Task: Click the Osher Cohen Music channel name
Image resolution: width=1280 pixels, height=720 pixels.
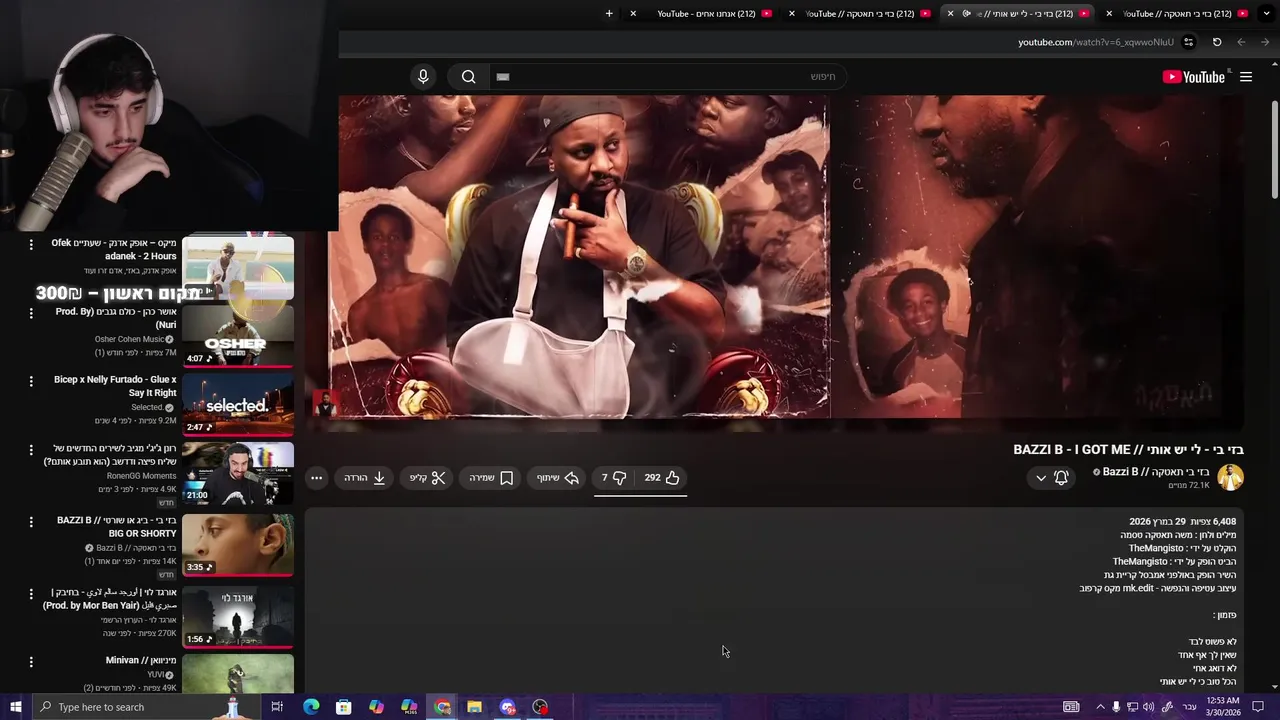Action: 130,340
